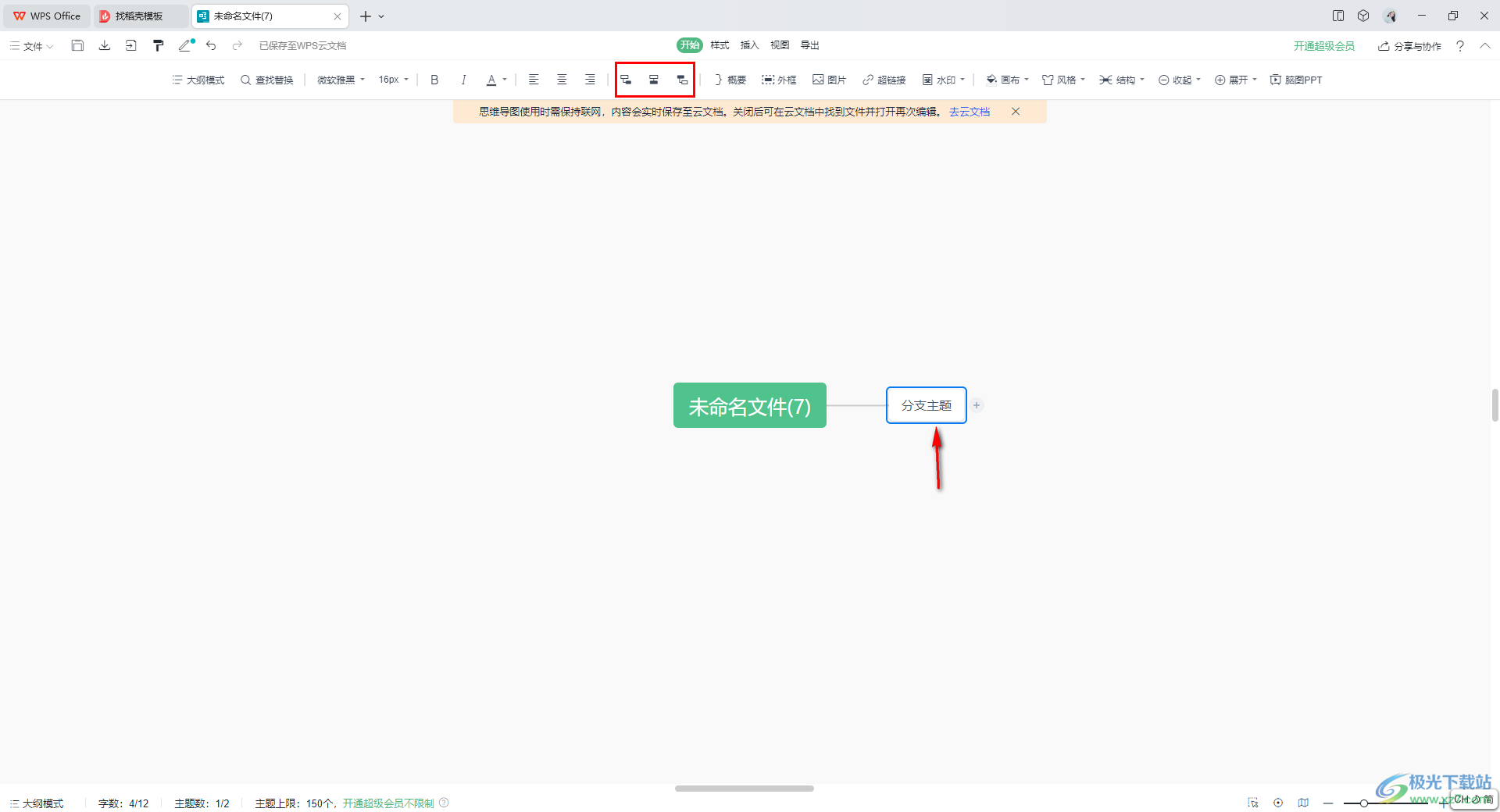This screenshot has height=812, width=1500.
Task: Click 去云文档 link in the banner
Action: pyautogui.click(x=970, y=112)
